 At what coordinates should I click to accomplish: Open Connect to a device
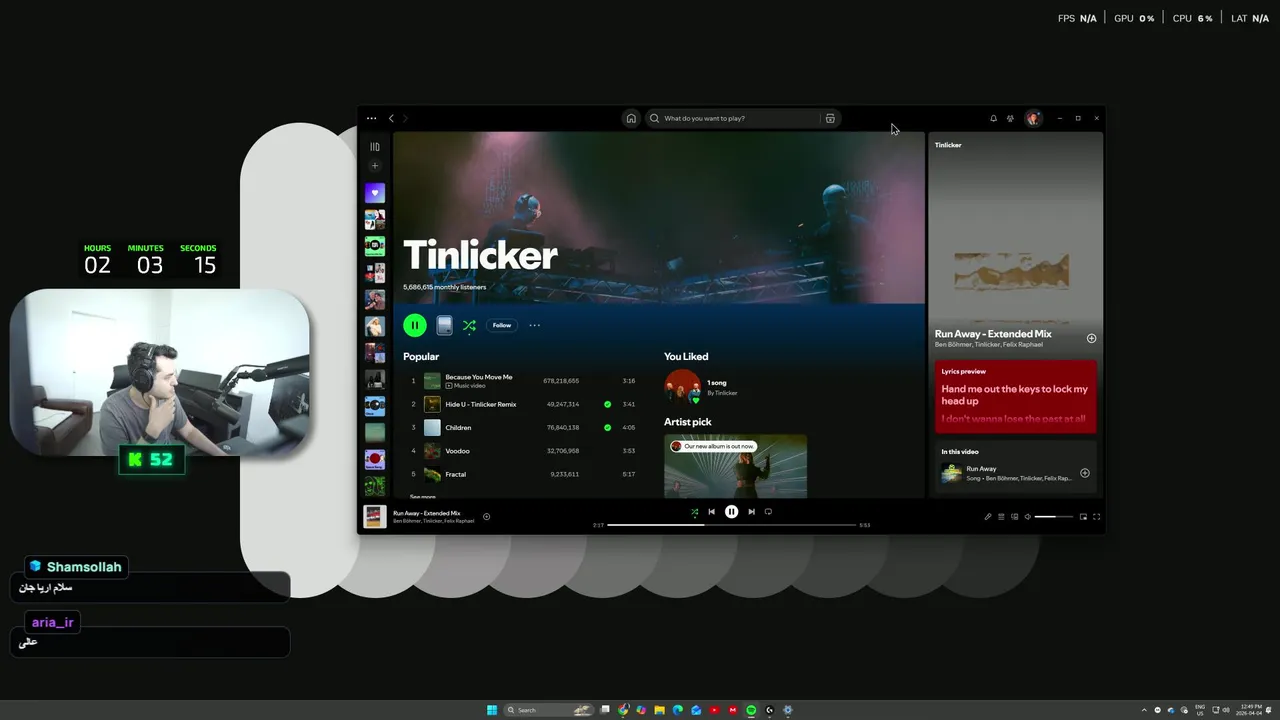(1014, 517)
